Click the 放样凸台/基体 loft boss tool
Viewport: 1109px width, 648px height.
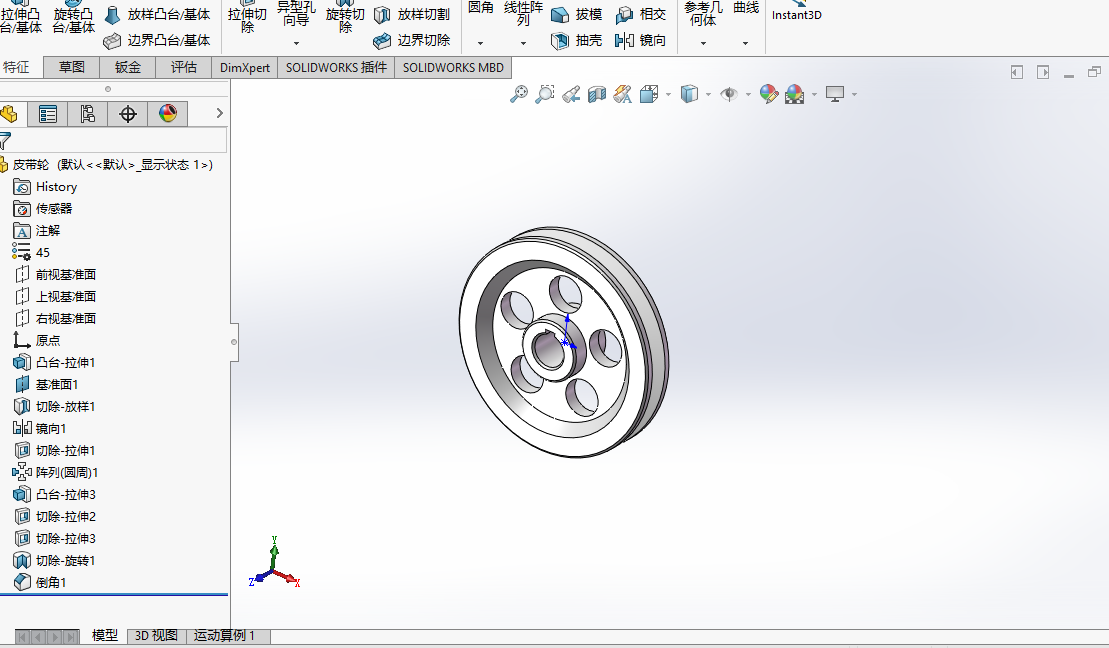click(x=157, y=15)
